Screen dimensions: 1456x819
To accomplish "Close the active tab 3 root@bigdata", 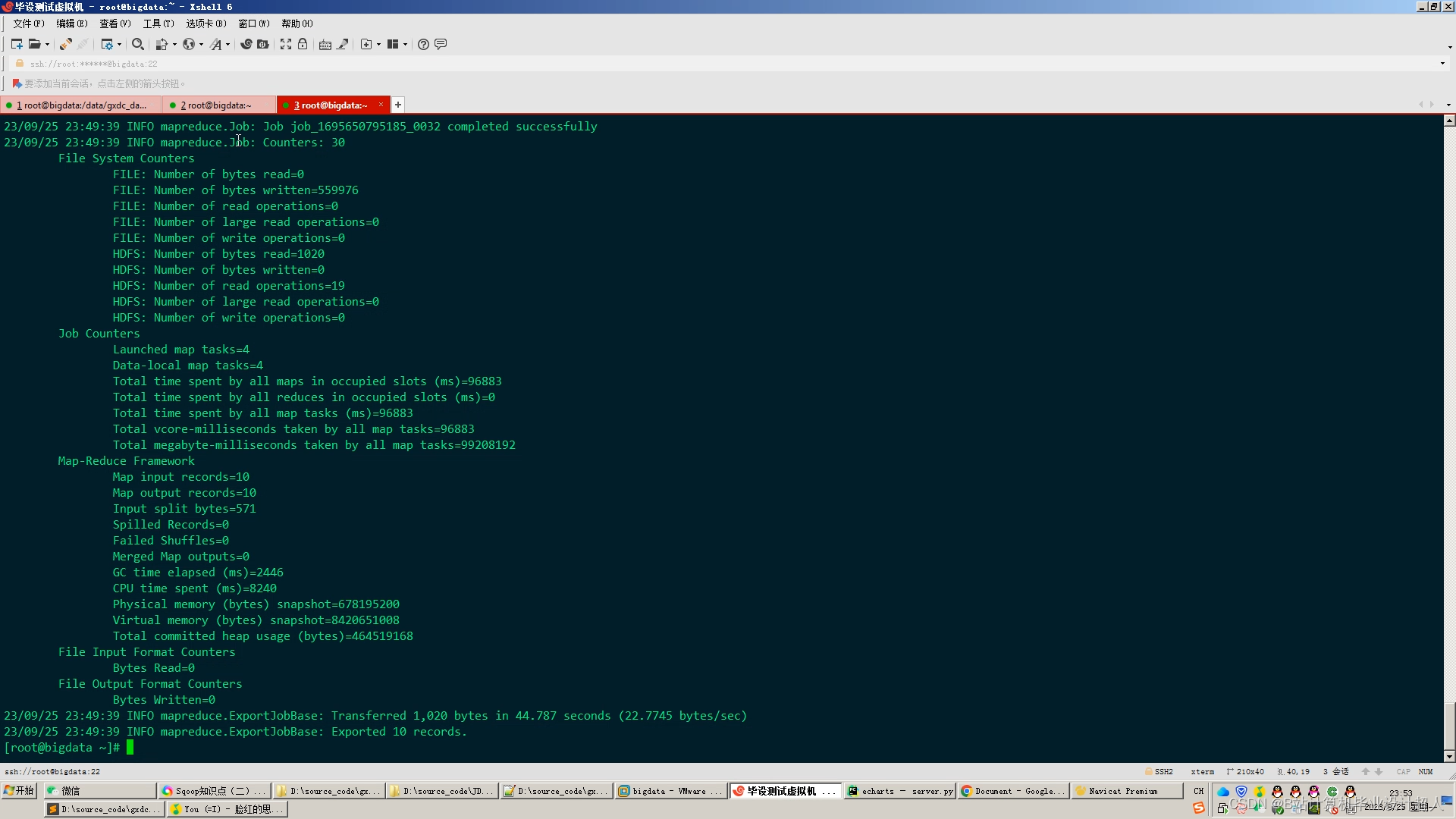I will coord(381,105).
